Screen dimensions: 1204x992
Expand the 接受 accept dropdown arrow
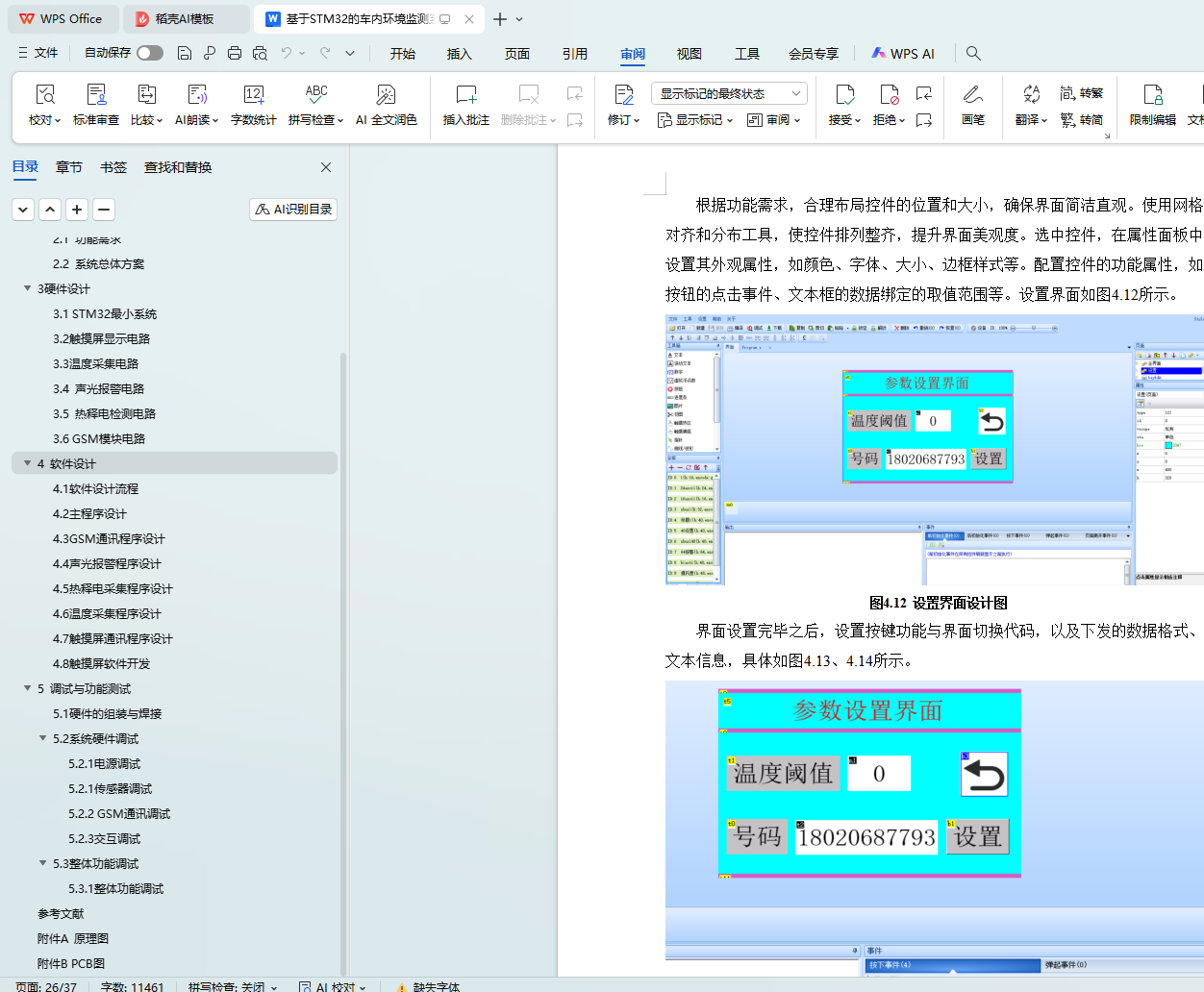coord(857,120)
